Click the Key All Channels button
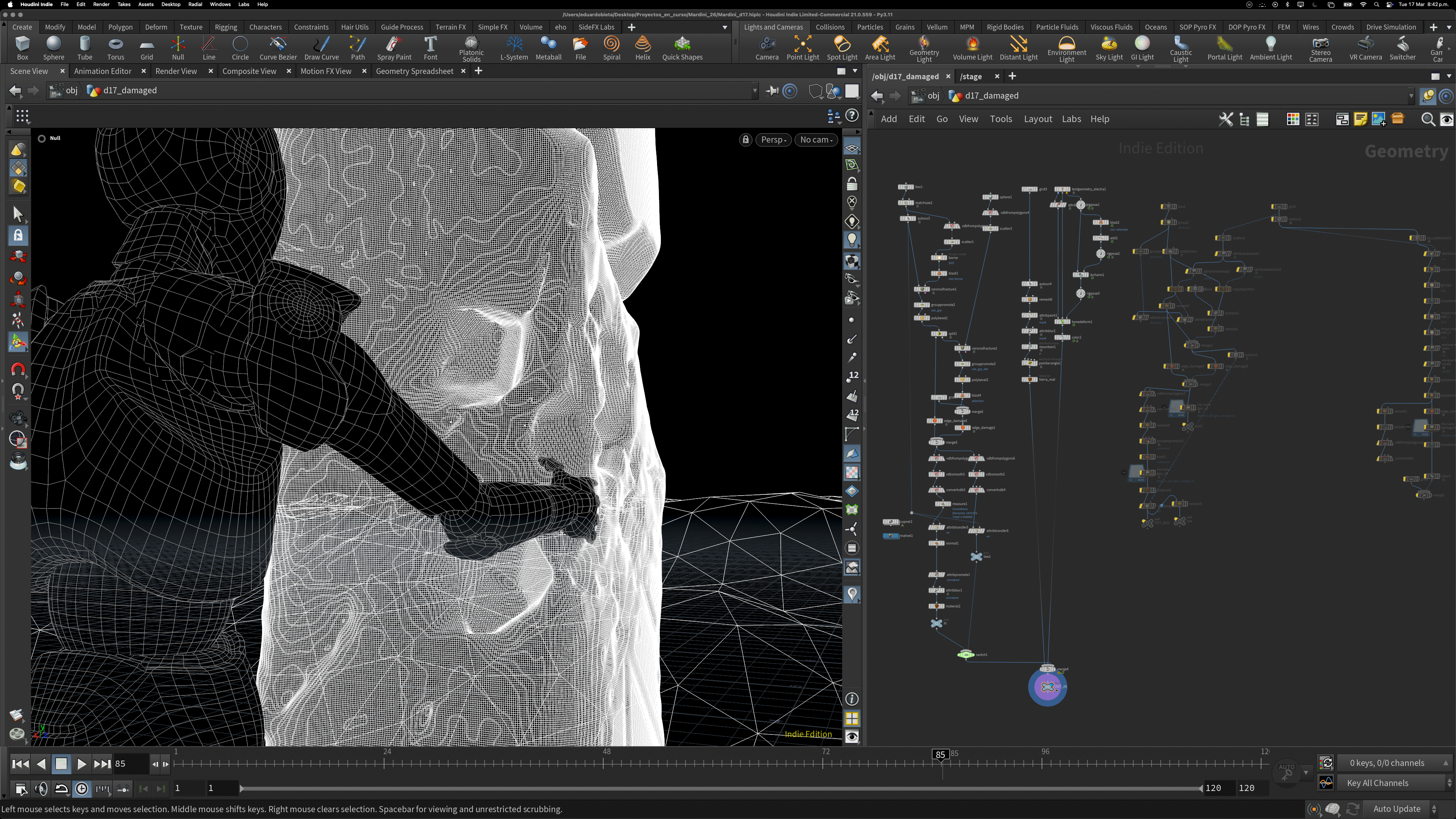 click(x=1377, y=783)
